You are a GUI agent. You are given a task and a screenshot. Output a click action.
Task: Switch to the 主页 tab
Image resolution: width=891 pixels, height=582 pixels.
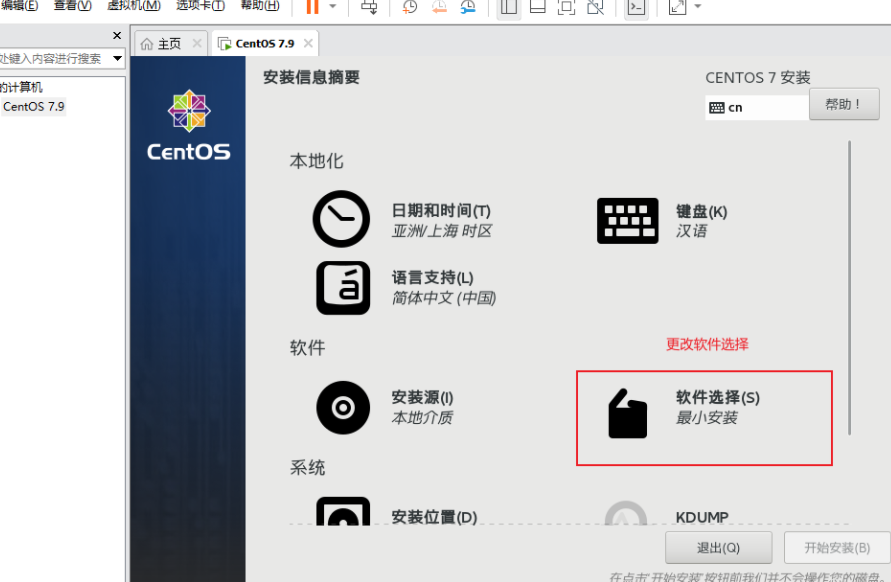point(169,44)
